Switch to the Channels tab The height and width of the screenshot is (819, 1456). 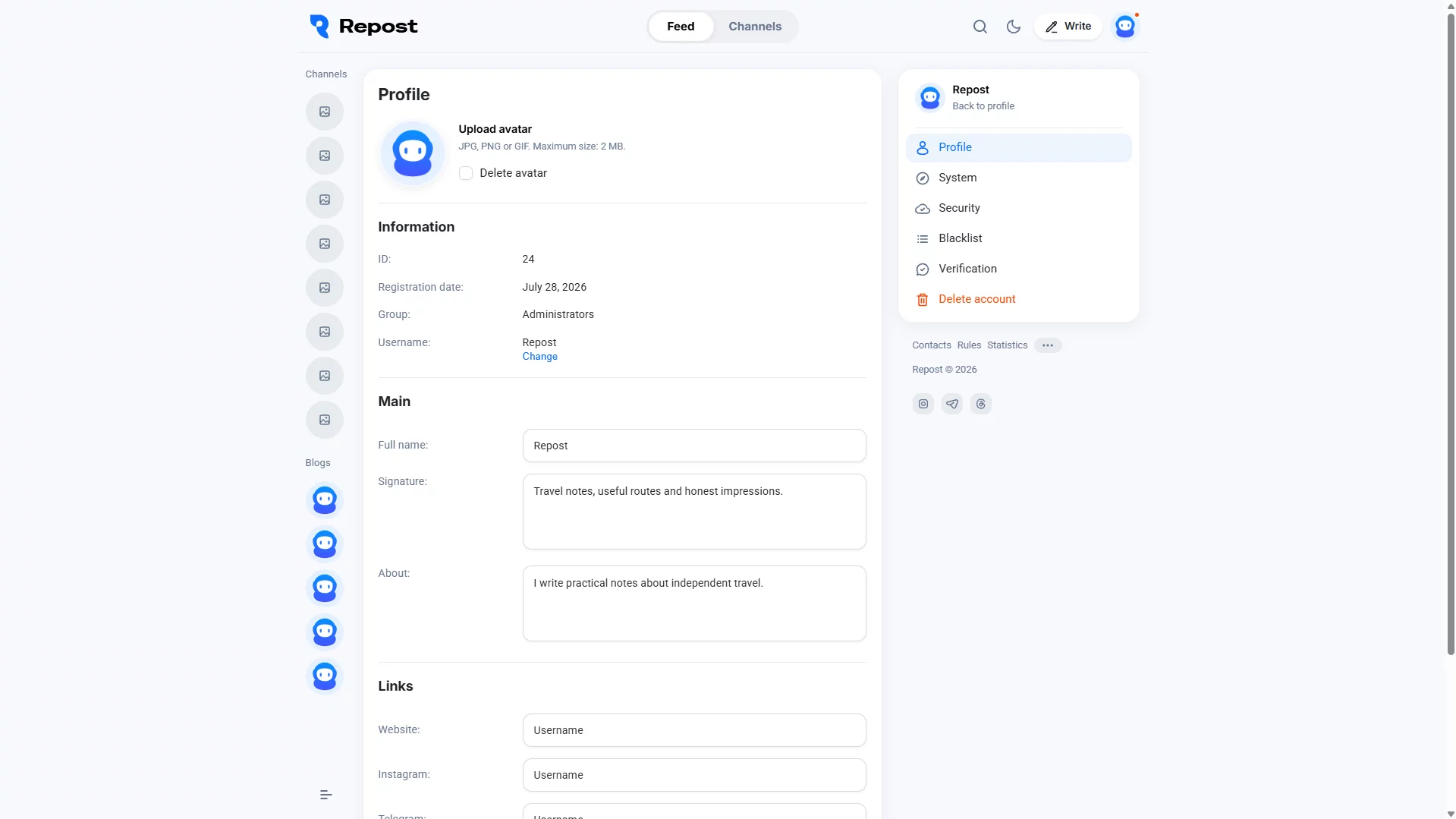755,27
